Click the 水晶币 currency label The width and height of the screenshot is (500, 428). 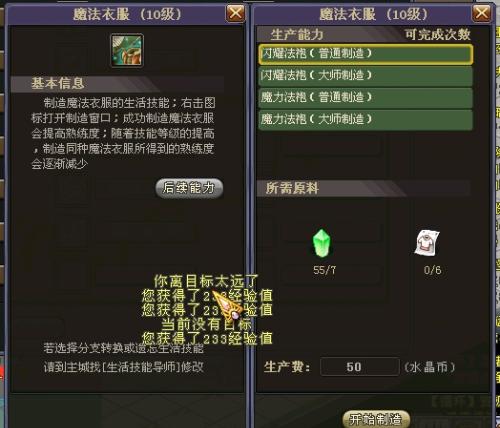coord(430,367)
